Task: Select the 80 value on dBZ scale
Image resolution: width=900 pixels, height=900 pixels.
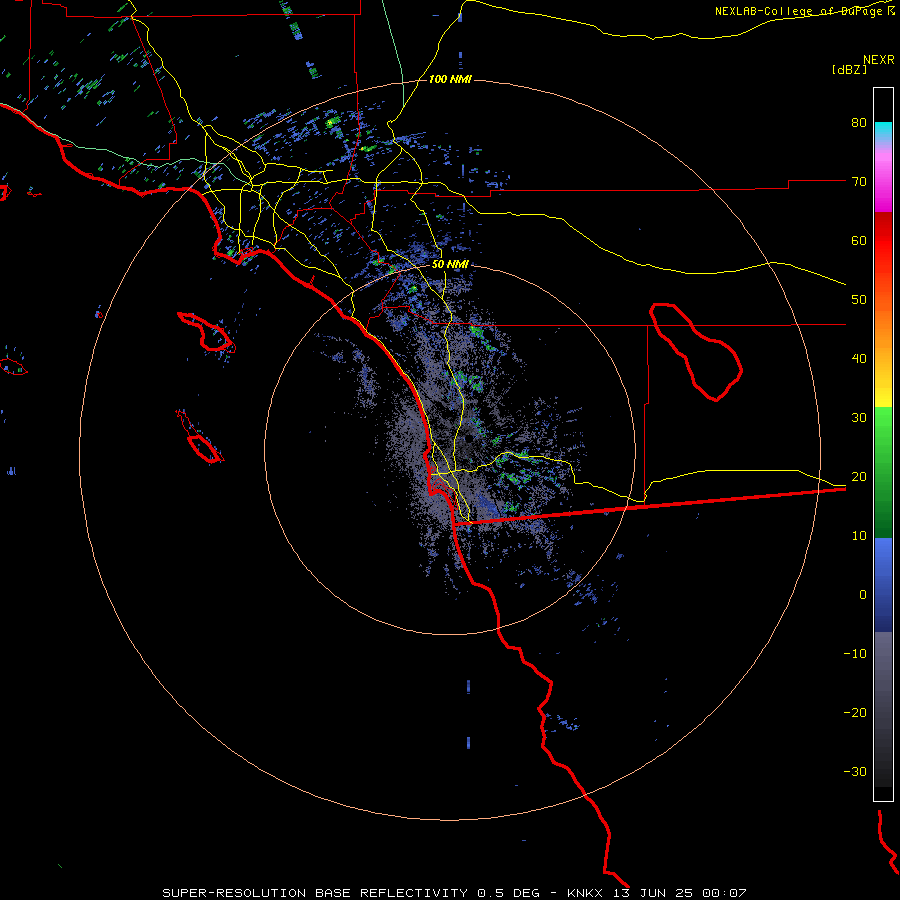Action: point(859,123)
